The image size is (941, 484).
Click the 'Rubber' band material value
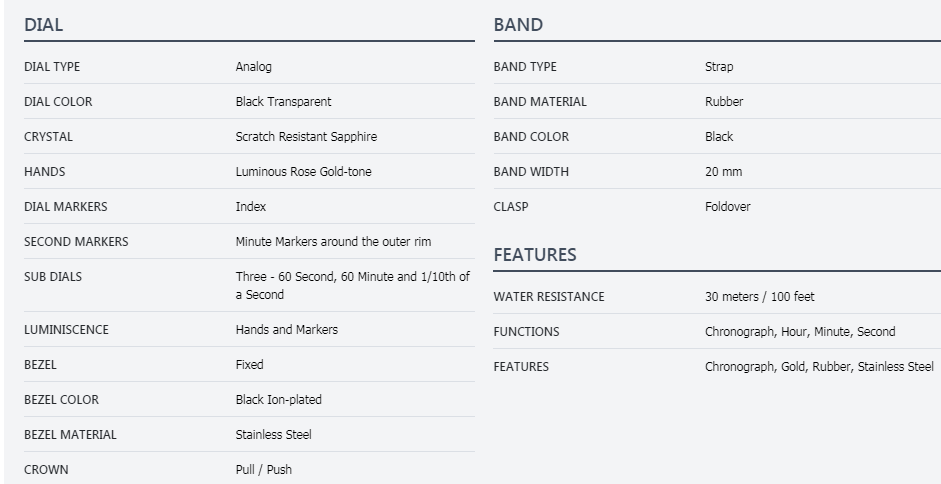pyautogui.click(x=724, y=102)
